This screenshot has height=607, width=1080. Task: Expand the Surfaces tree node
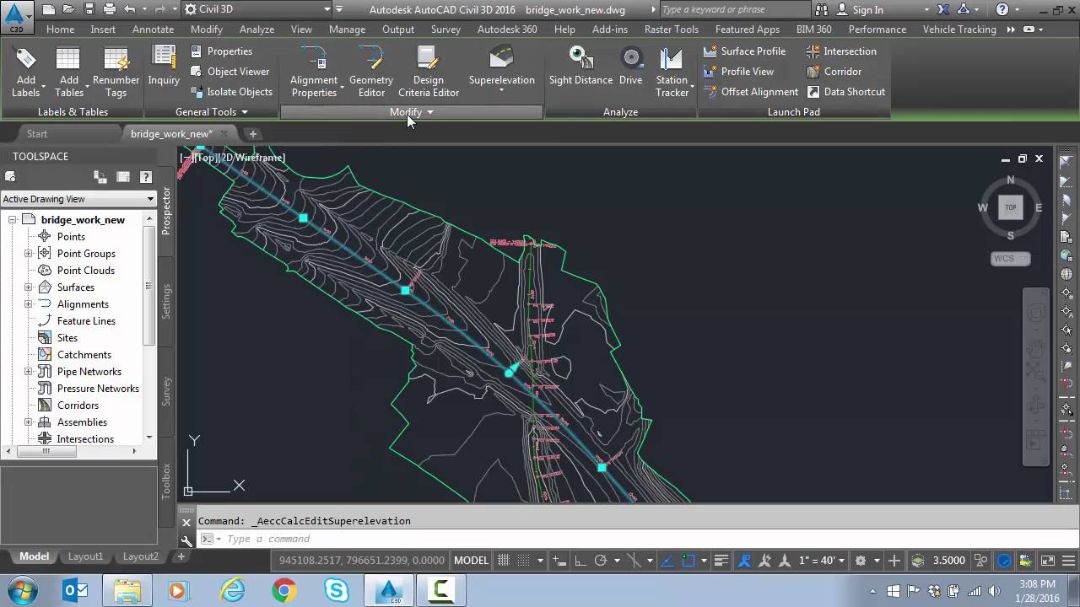pos(29,287)
